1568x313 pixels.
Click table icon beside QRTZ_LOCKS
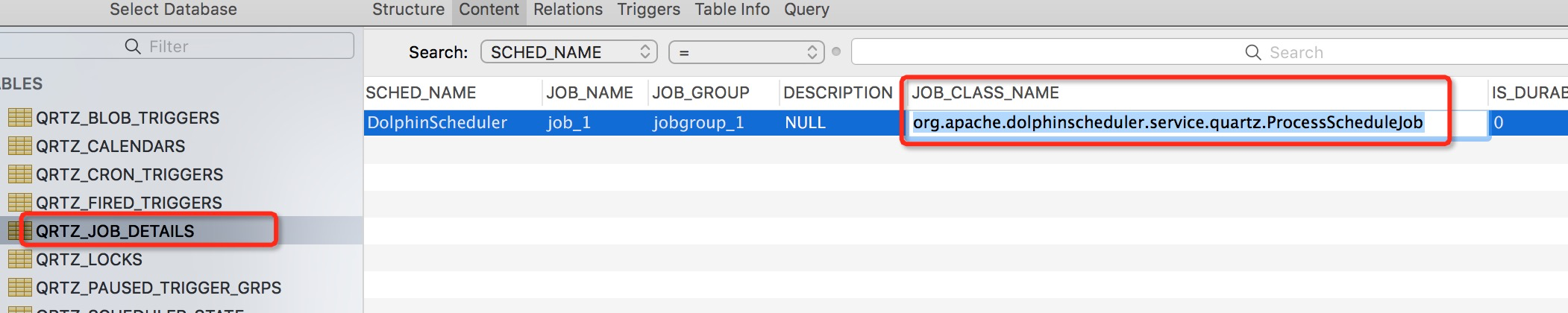[x=19, y=259]
